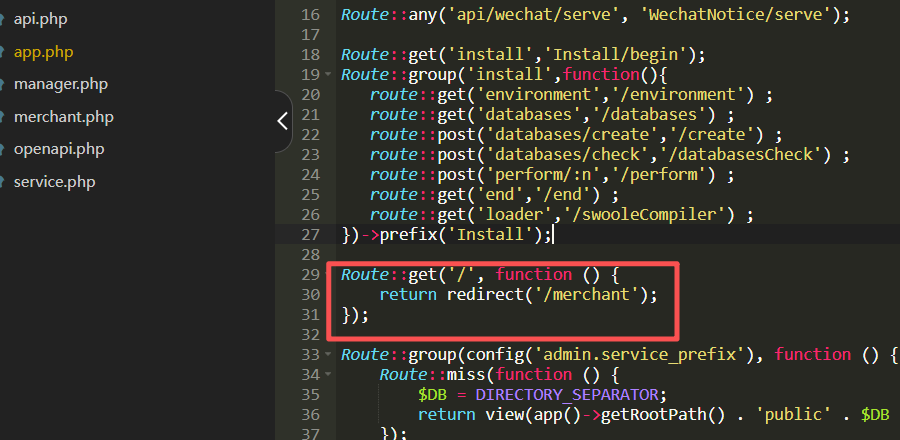The image size is (900, 440).
Task: Open manager.php from the sidebar
Action: point(61,84)
